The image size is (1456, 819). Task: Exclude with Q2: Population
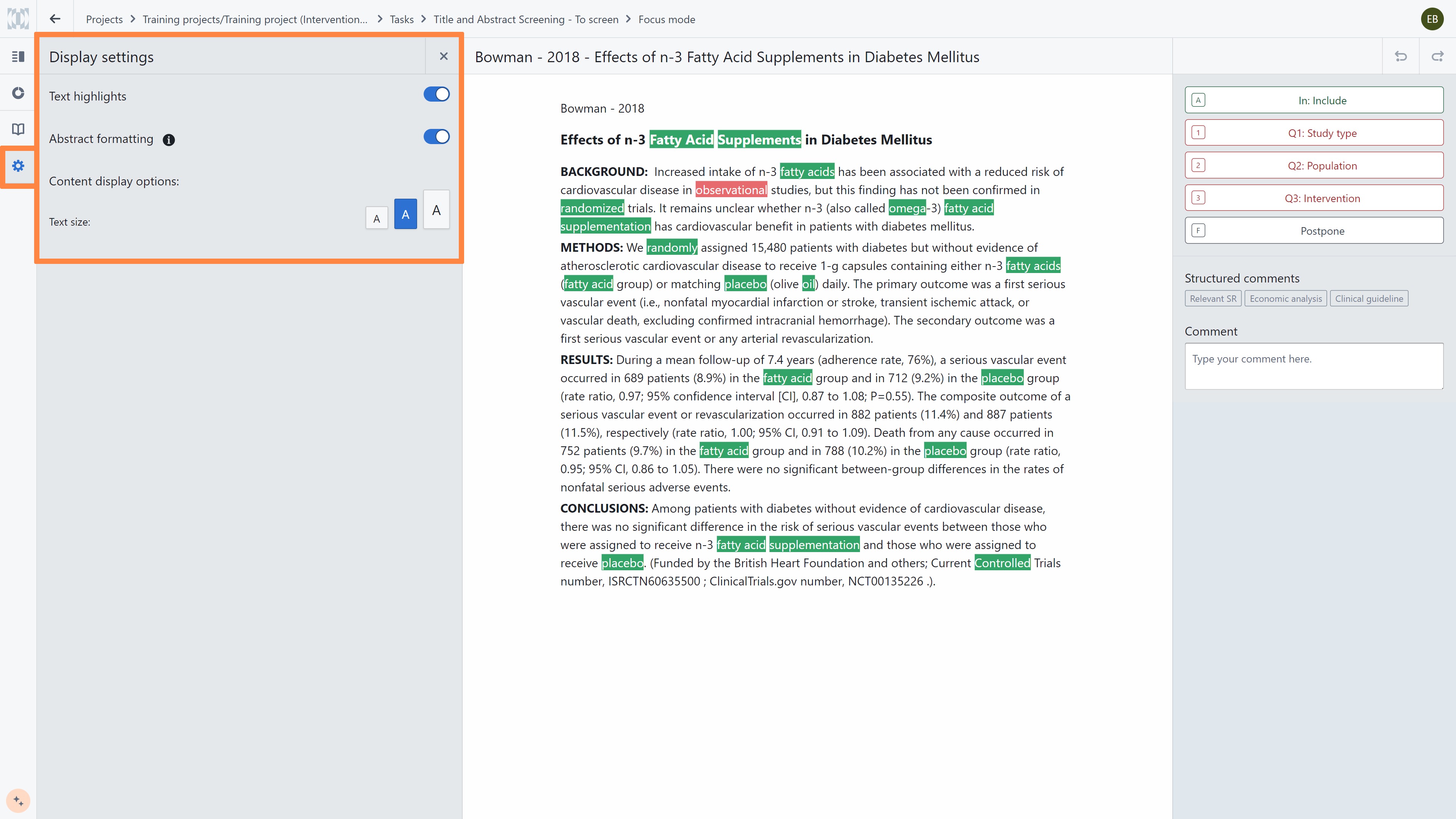(x=1313, y=166)
